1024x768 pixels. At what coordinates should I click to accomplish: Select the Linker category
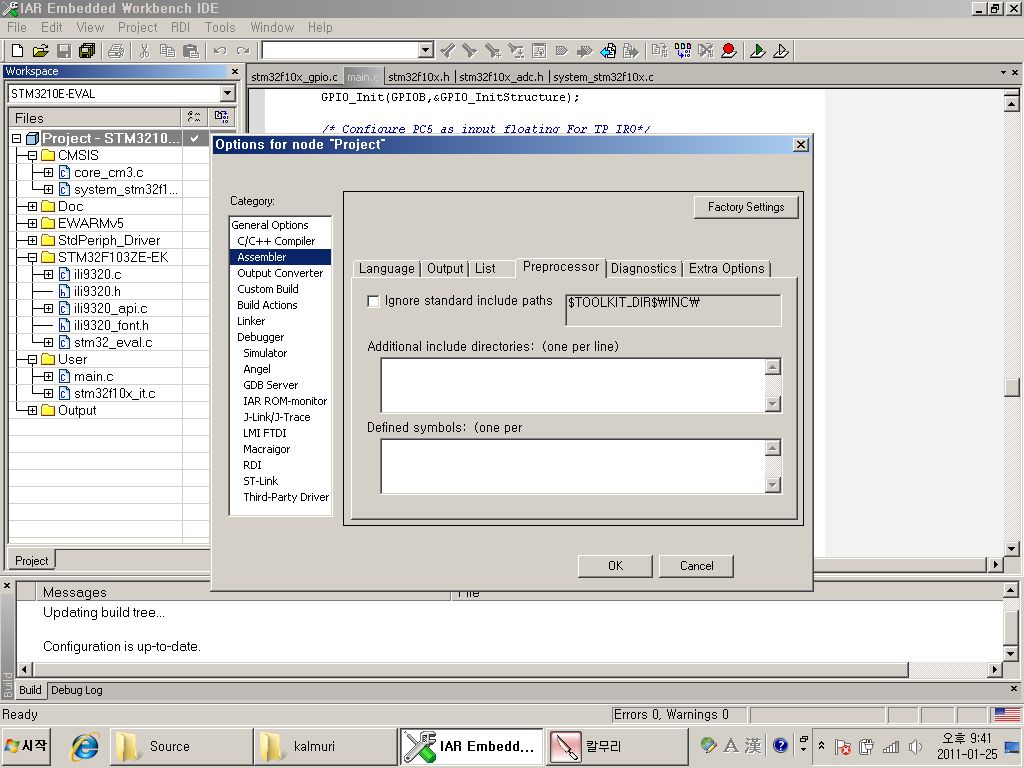(251, 321)
